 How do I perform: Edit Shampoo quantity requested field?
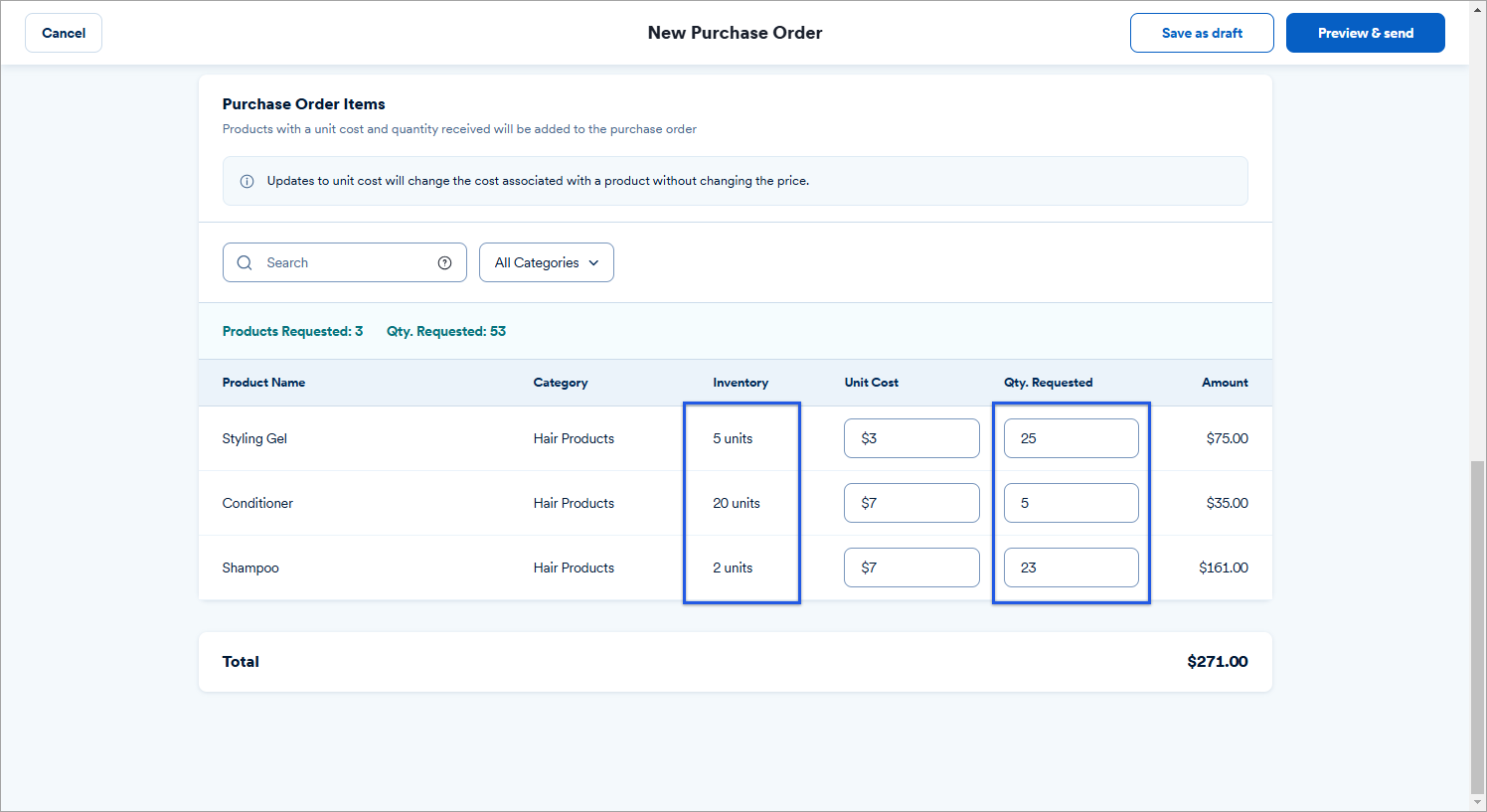pos(1072,568)
